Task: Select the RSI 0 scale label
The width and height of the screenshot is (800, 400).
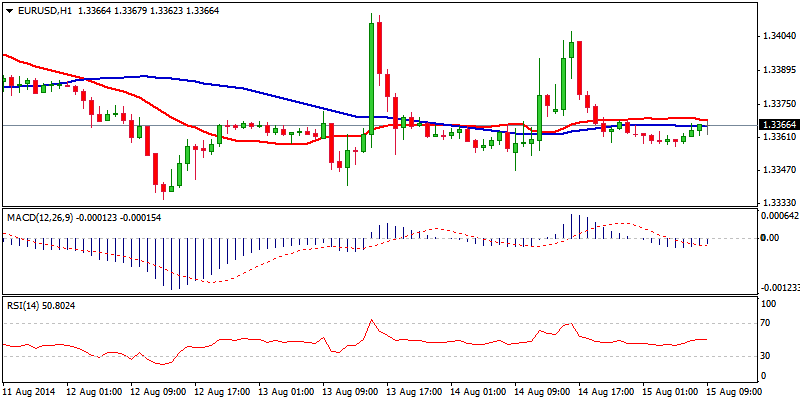Action: pyautogui.click(x=763, y=376)
